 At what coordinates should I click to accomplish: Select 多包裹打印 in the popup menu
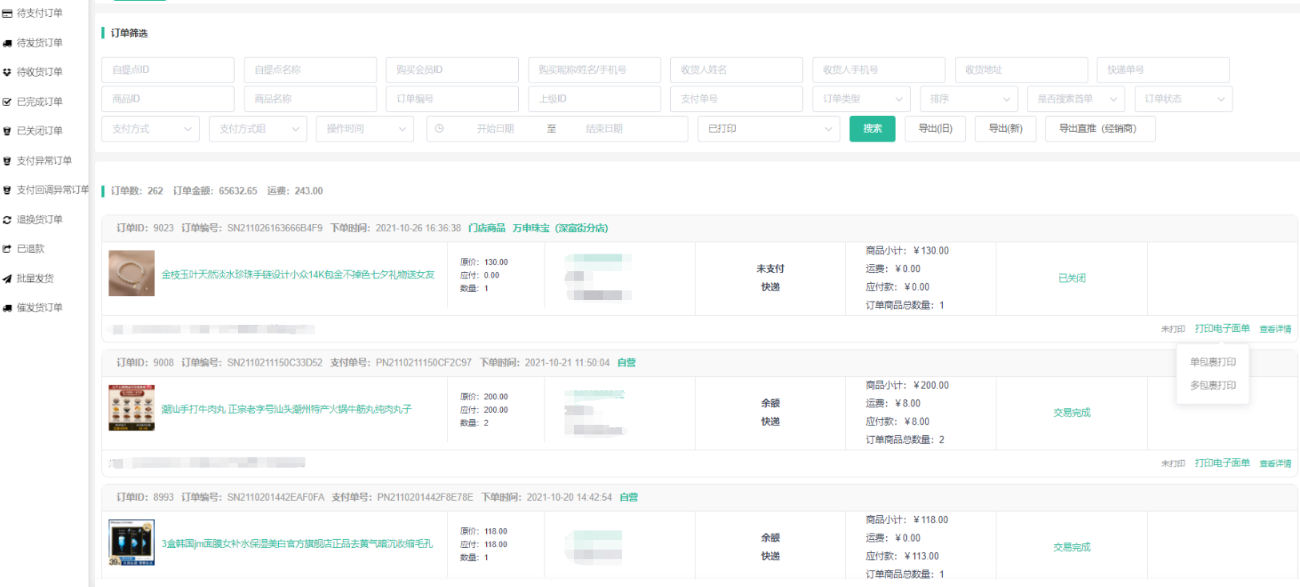pos(1212,385)
